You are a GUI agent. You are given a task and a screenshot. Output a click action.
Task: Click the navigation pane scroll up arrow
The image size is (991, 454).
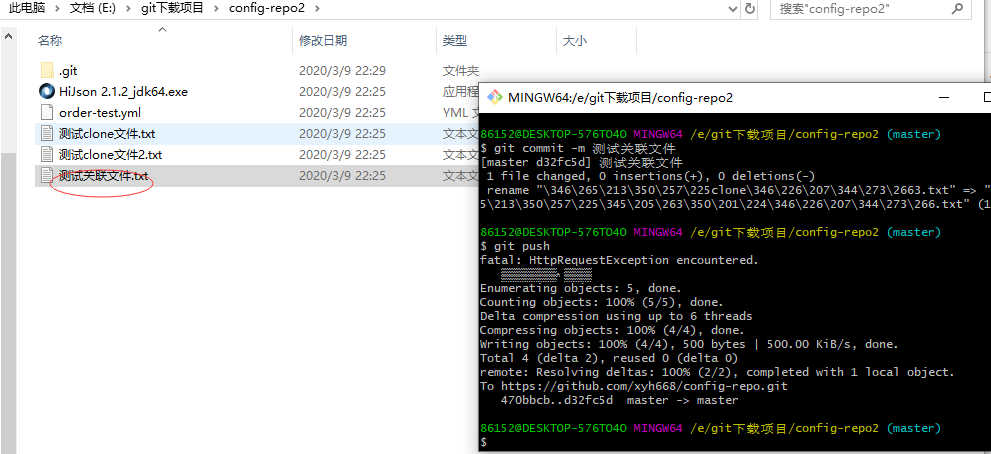pos(8,36)
